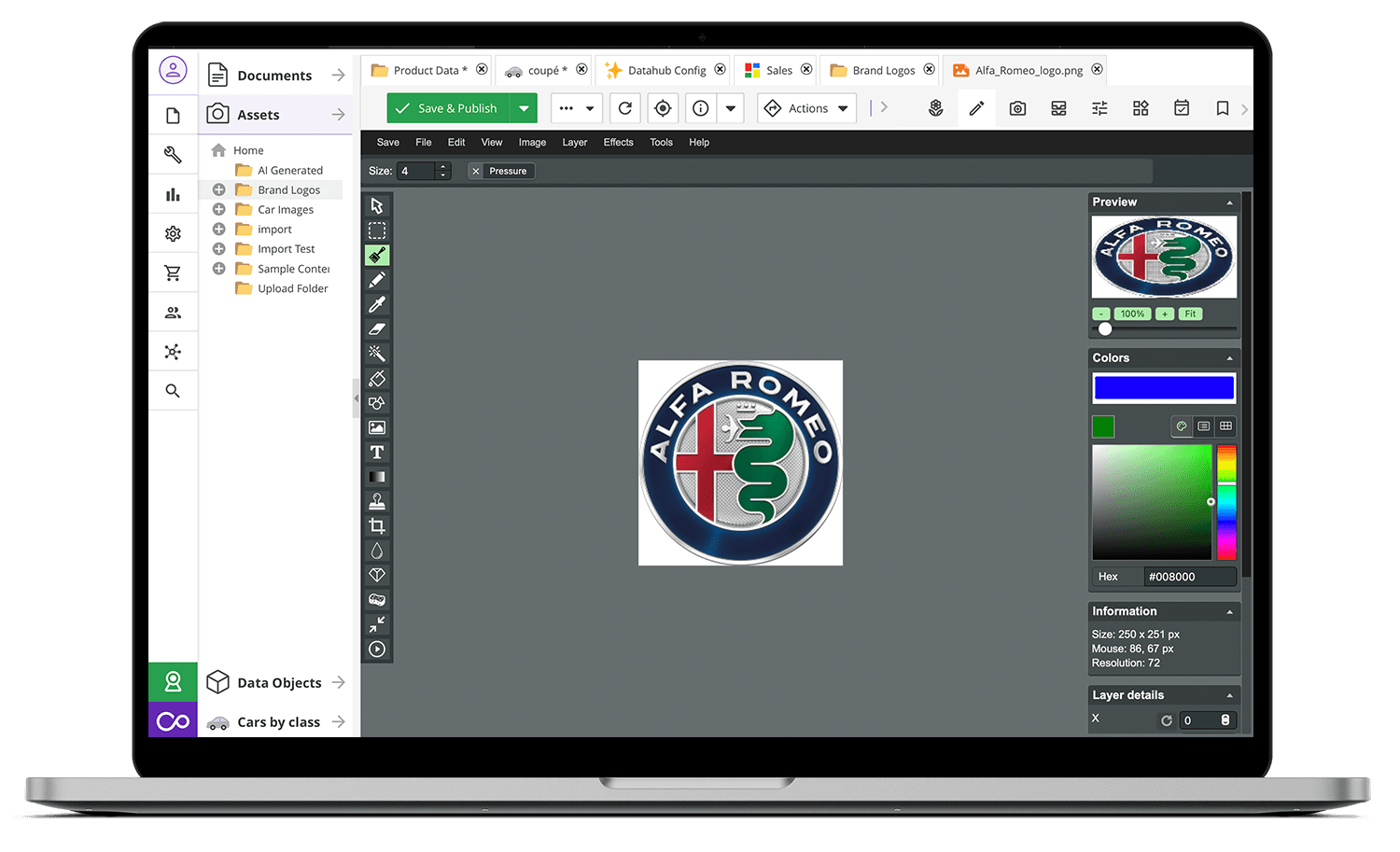Click the Fit preview button

[x=1190, y=314]
